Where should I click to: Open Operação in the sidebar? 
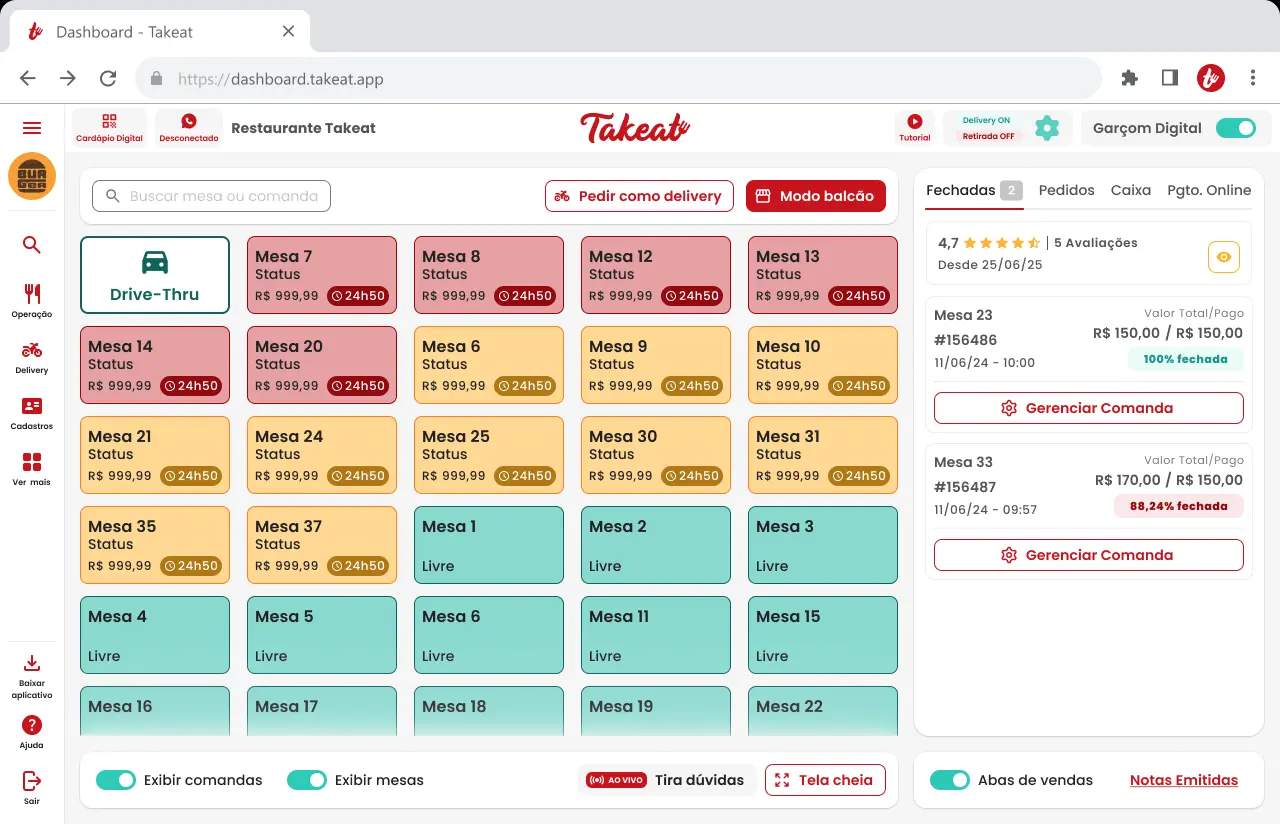[x=32, y=300]
